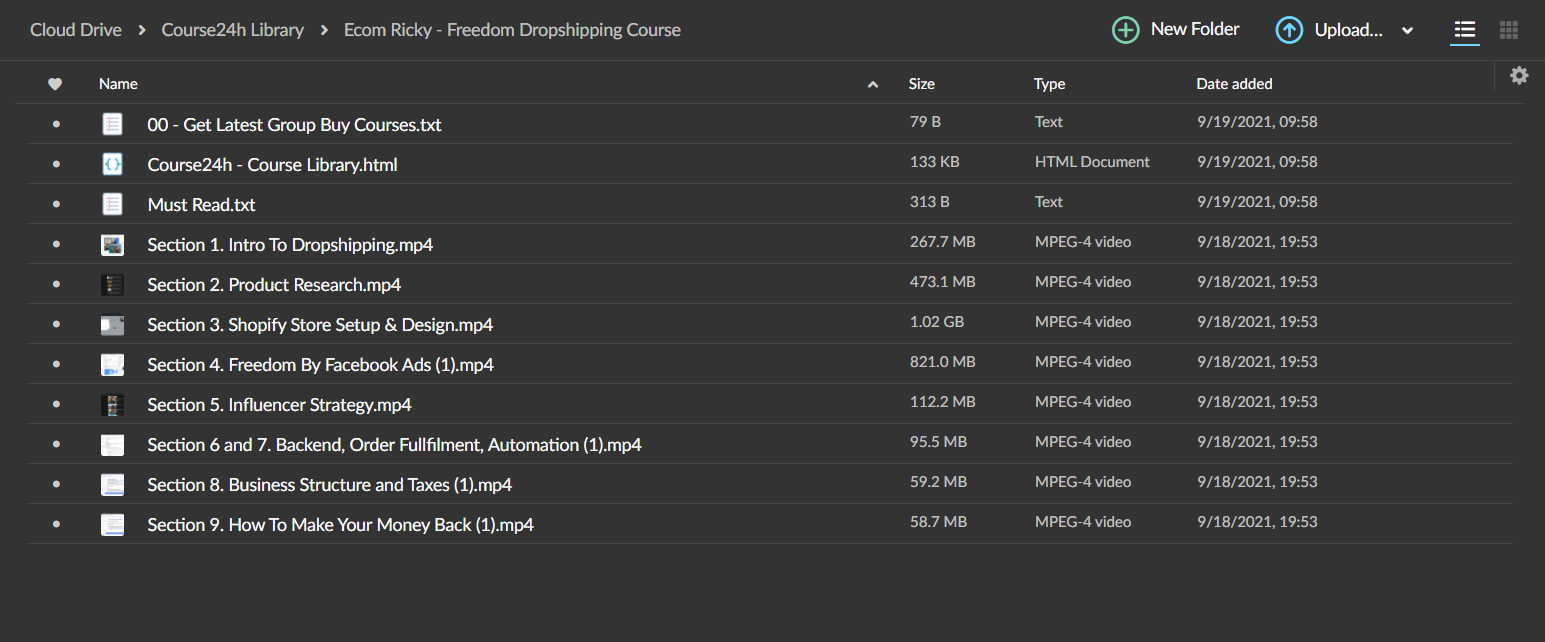Image resolution: width=1545 pixels, height=642 pixels.
Task: Toggle favorite dot for Must Read.txt
Action: [56, 204]
